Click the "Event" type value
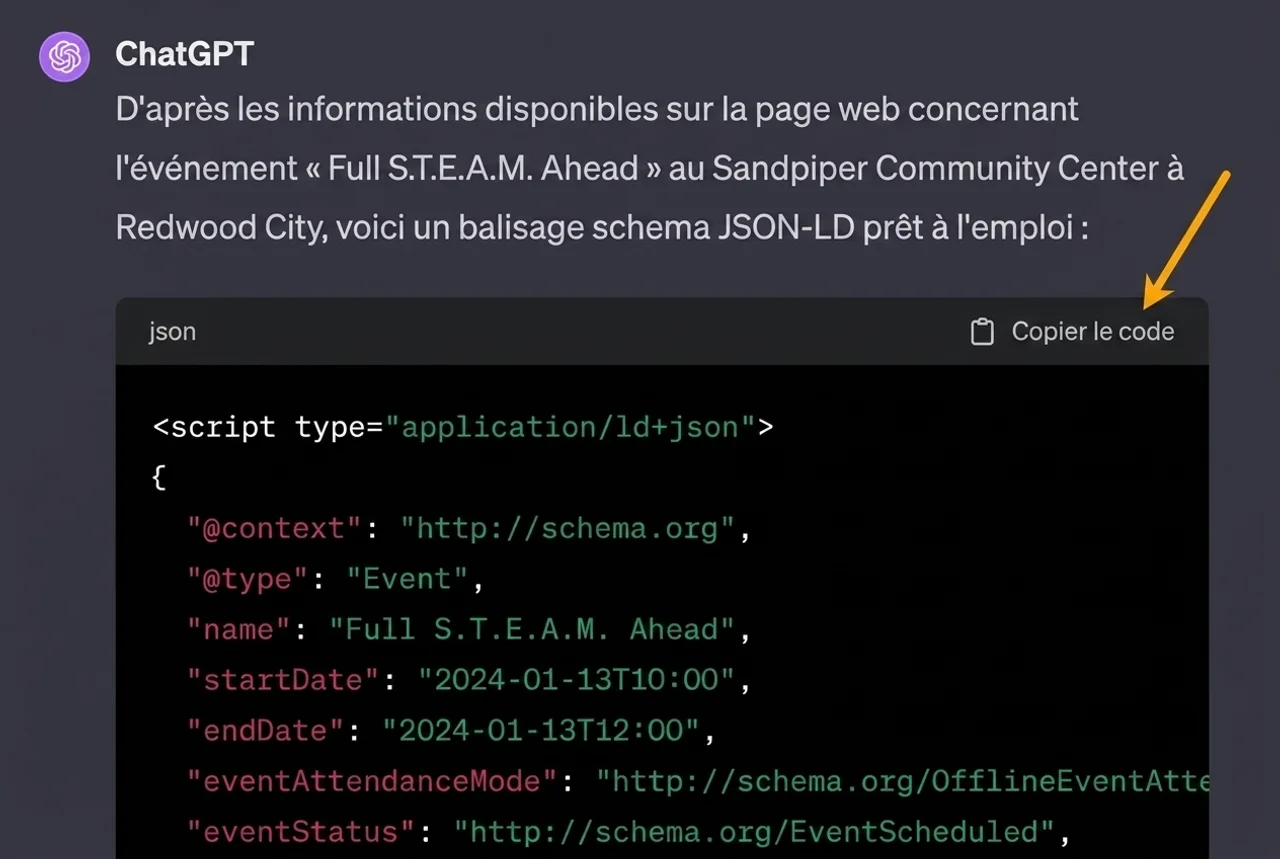This screenshot has width=1280, height=859. (x=407, y=579)
